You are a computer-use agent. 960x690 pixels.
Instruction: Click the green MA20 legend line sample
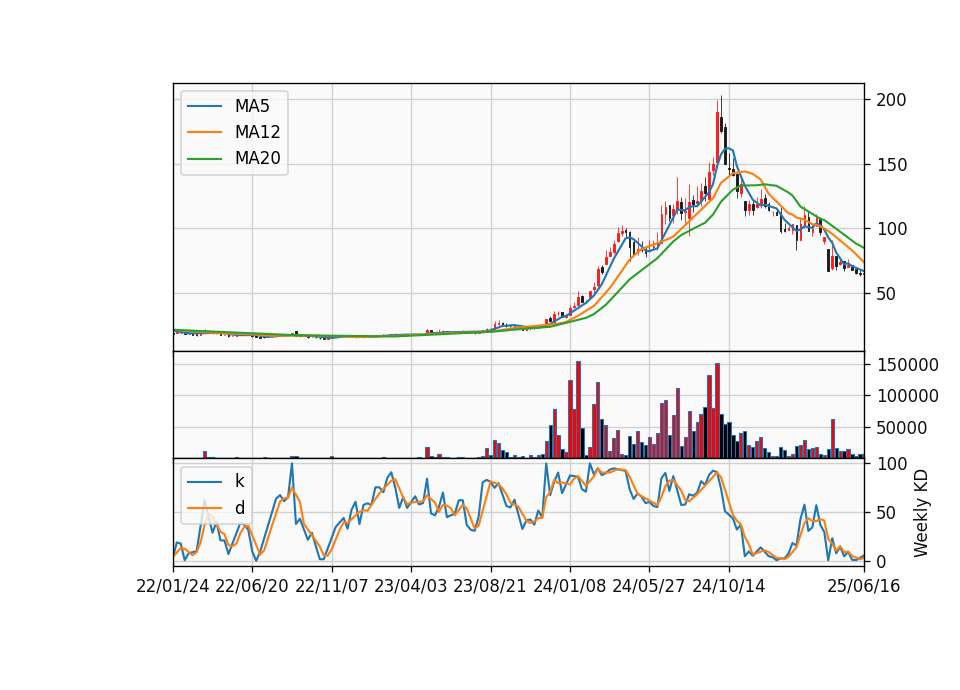click(x=204, y=159)
